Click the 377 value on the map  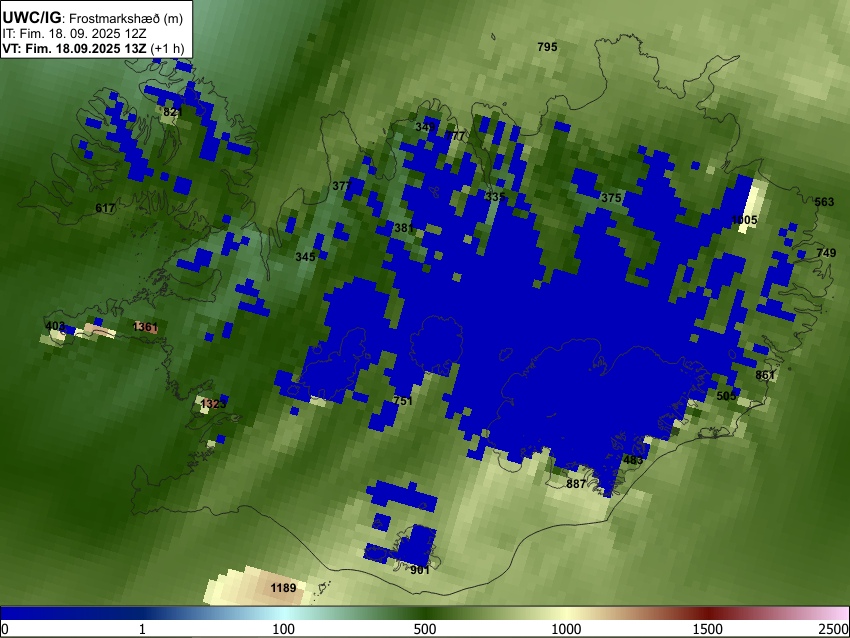(342, 186)
